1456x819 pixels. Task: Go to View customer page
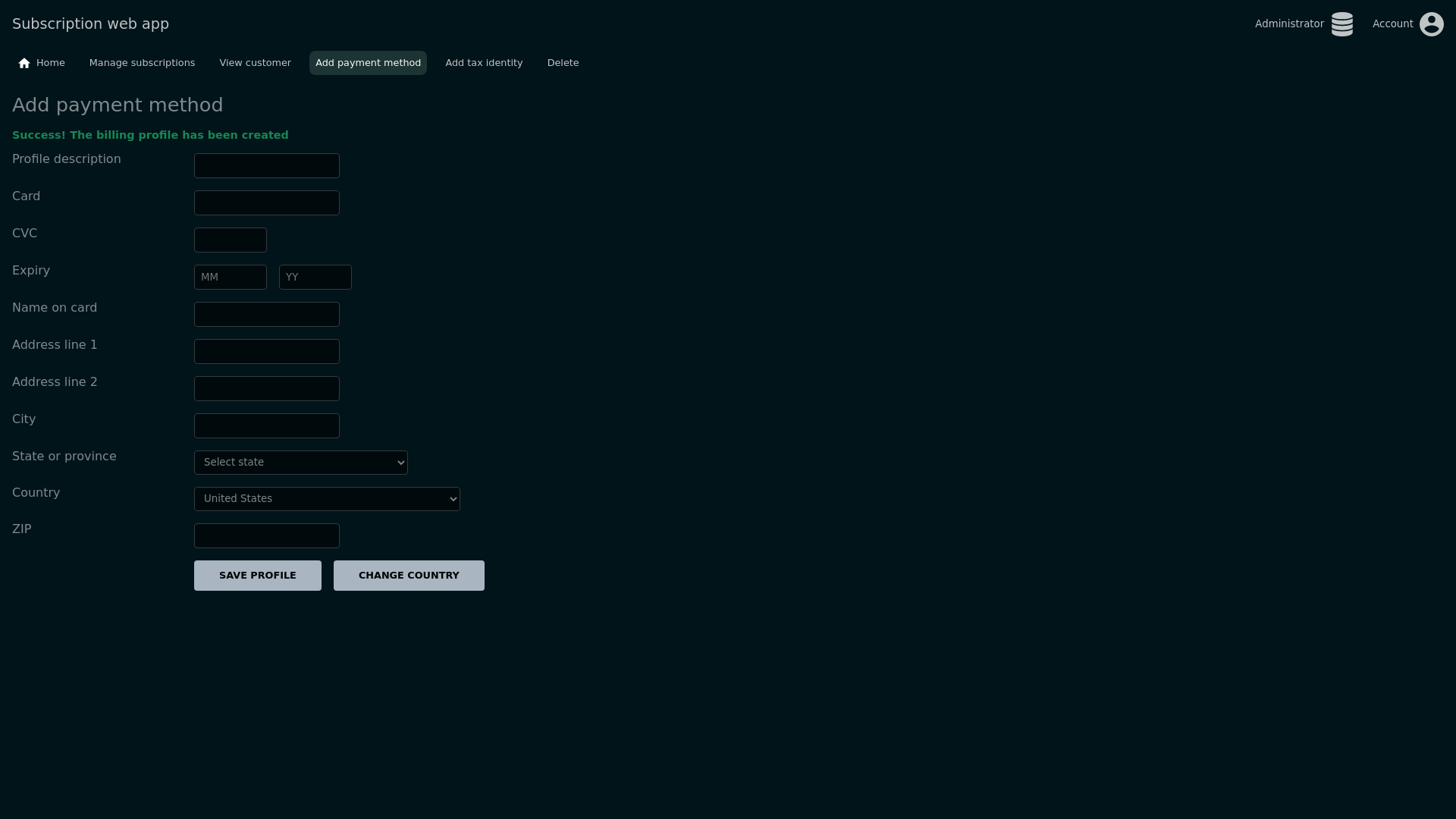coord(255,63)
